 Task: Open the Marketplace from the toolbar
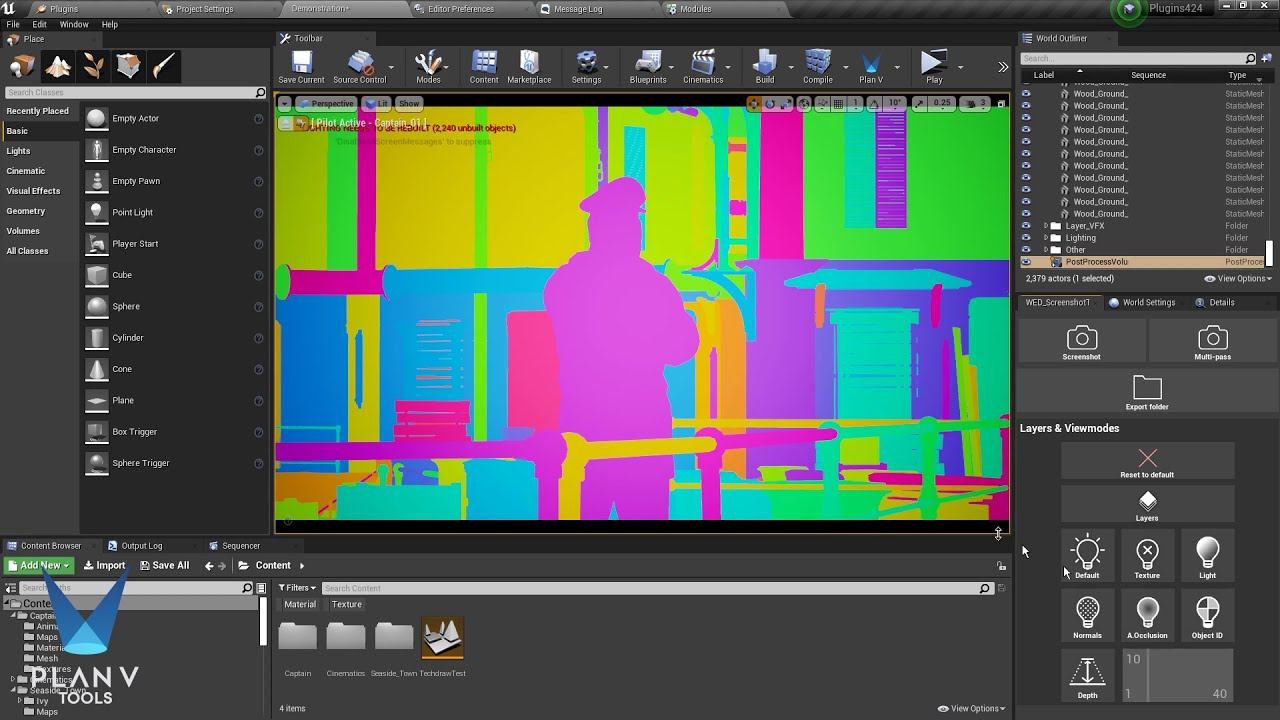coord(529,66)
